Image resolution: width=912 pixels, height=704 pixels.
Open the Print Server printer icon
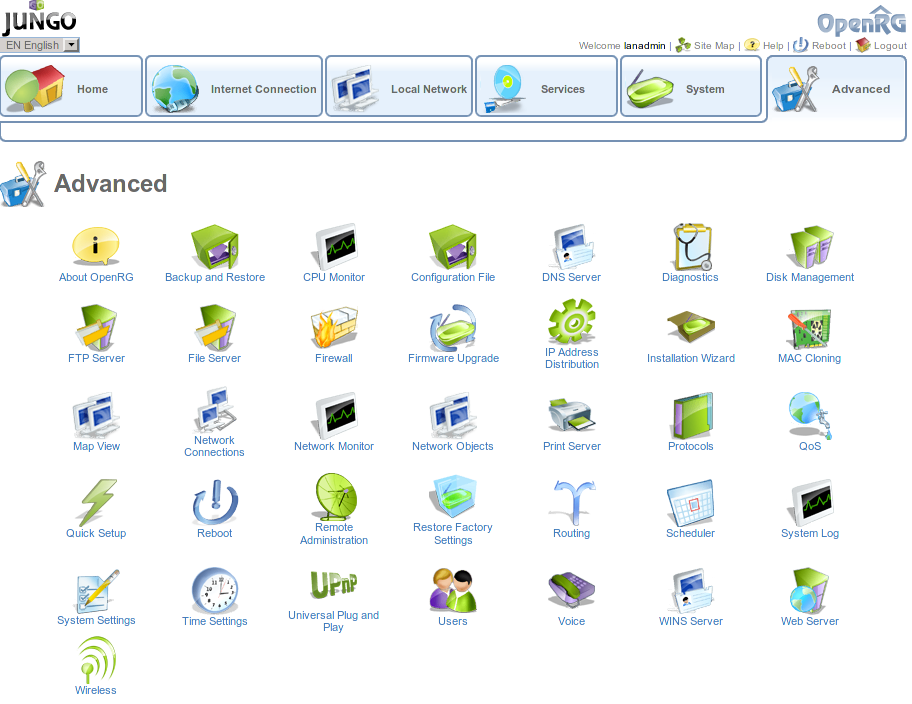click(572, 414)
